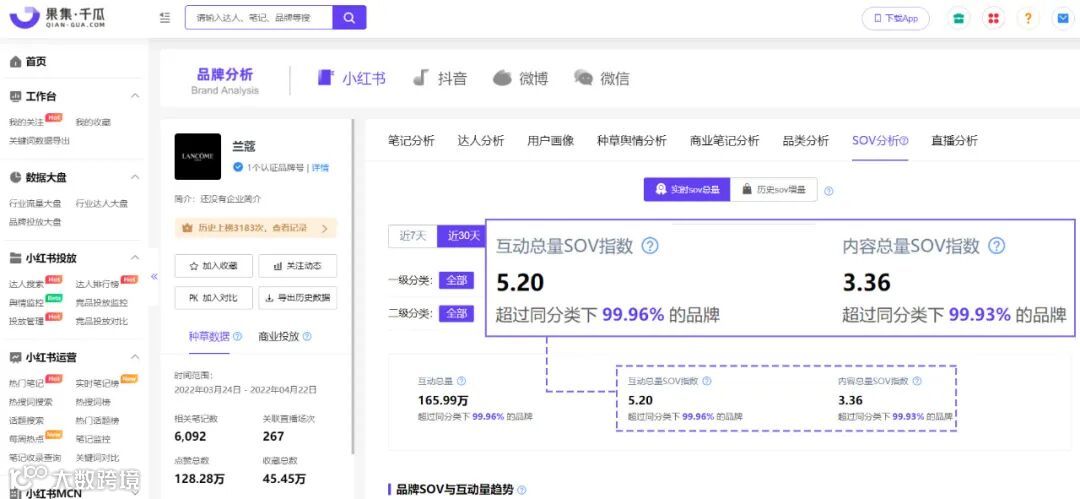Open 关键词对比 in the sidebar
The image size is (1080, 499).
97,458
